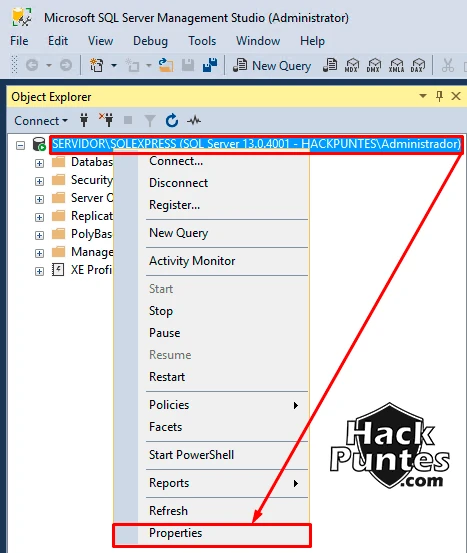The image size is (467, 553).
Task: Click the Filter funnel icon in Object Explorer
Action: coord(150,121)
